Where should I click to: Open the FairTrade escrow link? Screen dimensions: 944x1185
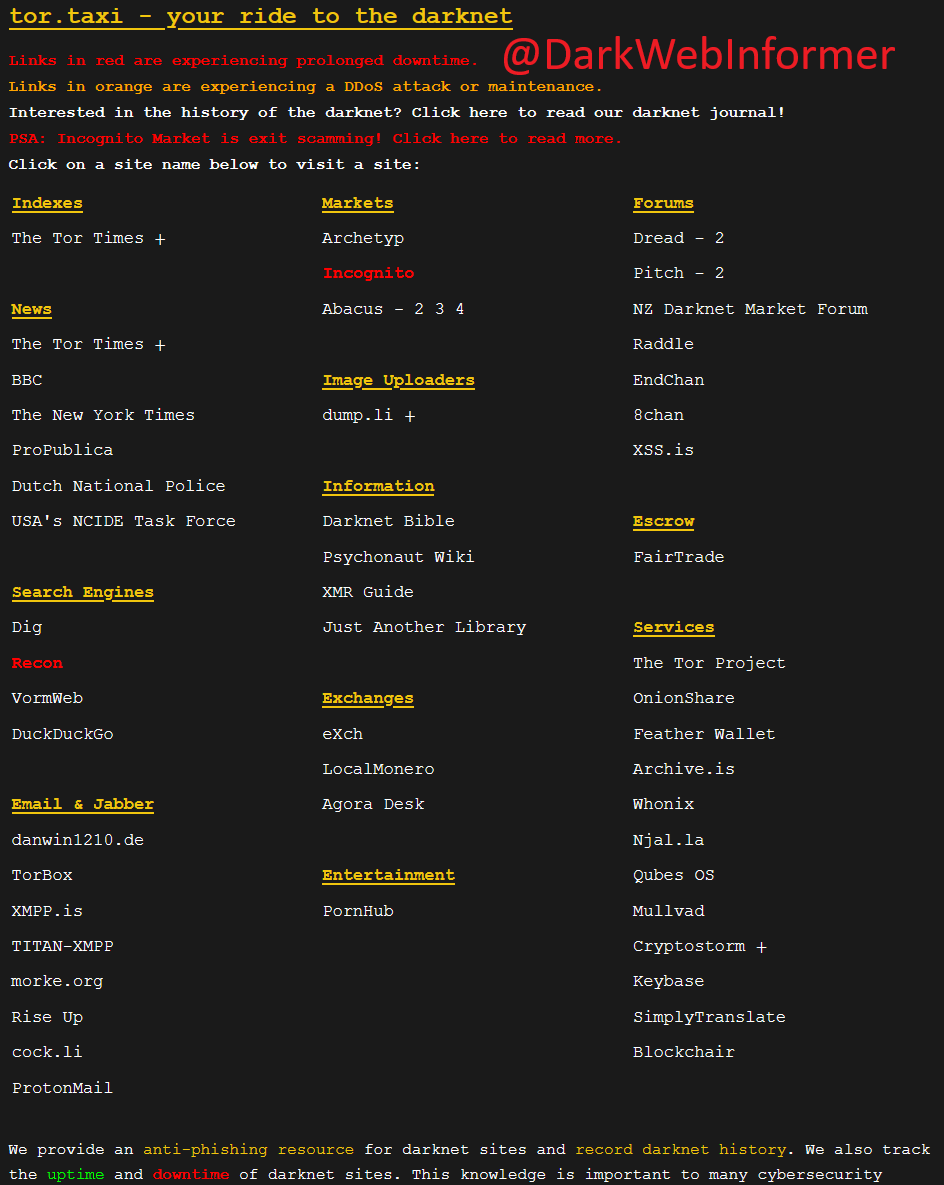click(x=679, y=557)
